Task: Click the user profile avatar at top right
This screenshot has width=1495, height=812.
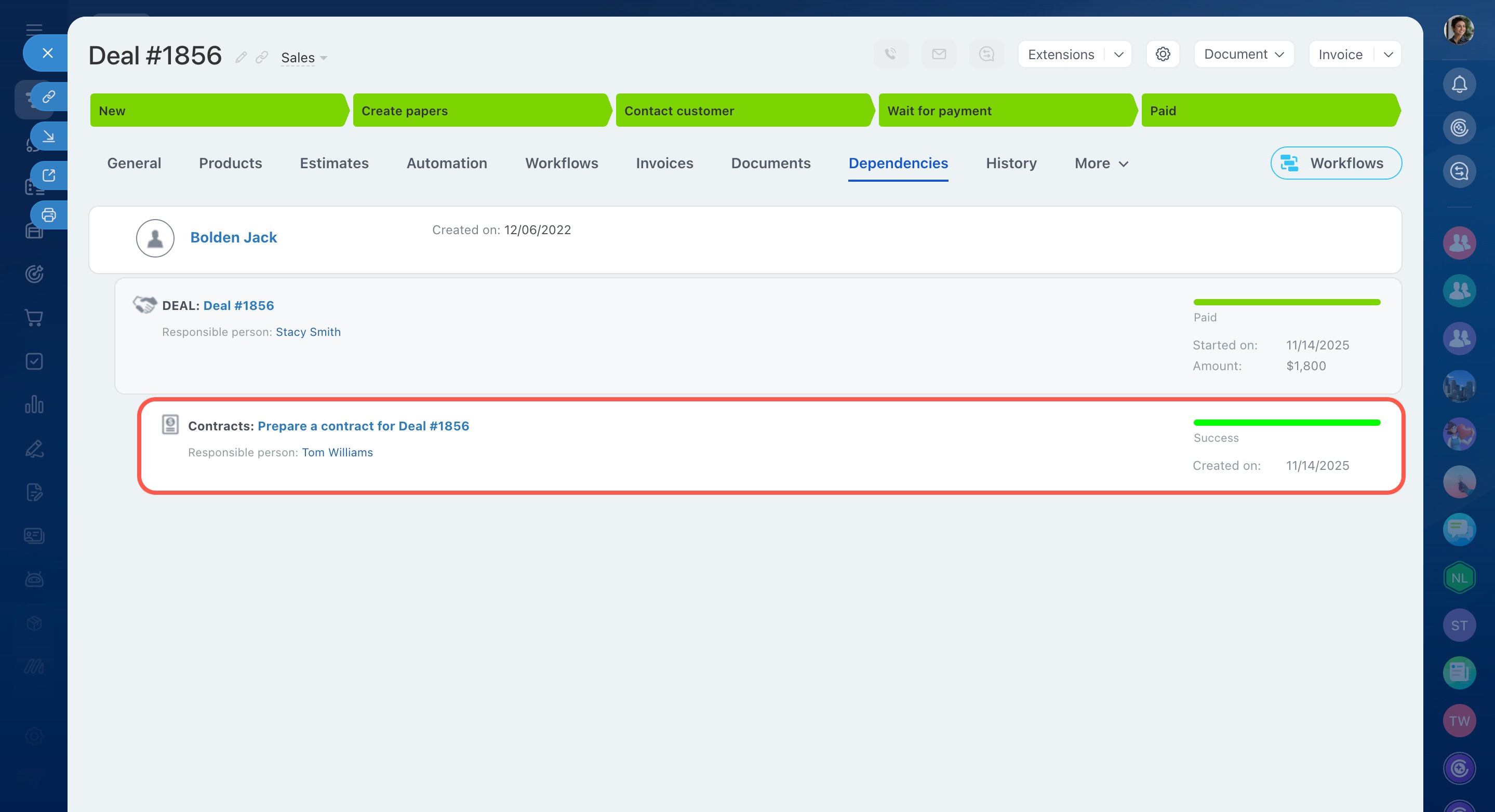Action: tap(1459, 29)
